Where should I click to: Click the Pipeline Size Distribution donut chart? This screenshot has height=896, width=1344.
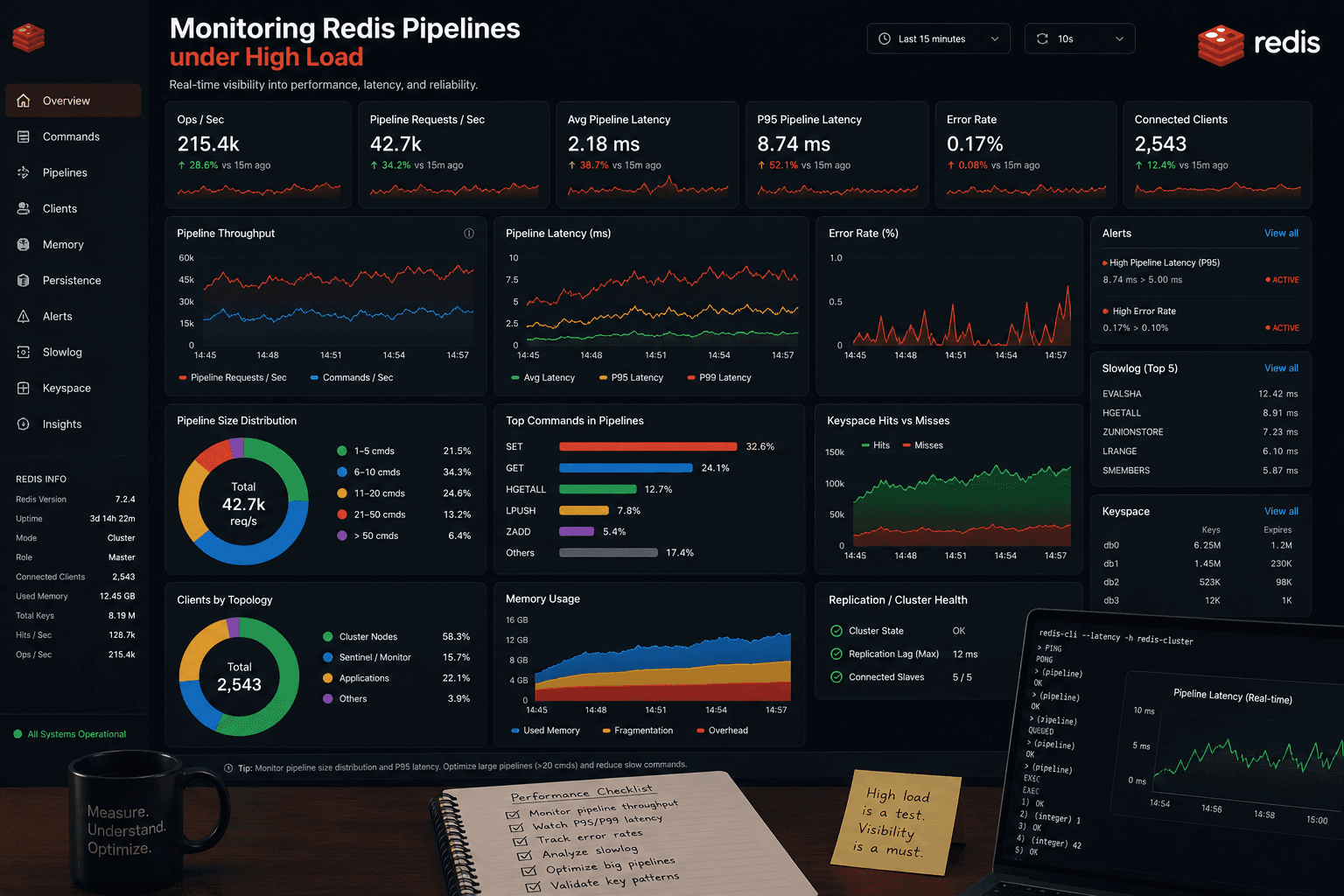tap(243, 502)
